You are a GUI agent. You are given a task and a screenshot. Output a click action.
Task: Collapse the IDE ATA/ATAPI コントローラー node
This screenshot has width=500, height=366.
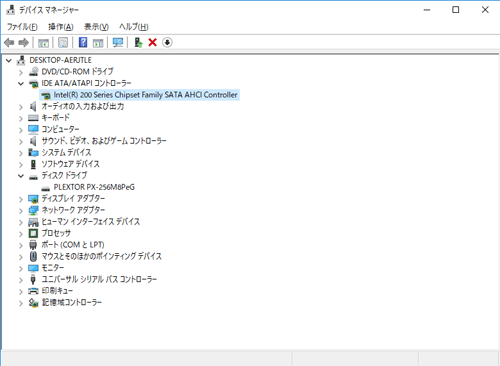coord(21,83)
